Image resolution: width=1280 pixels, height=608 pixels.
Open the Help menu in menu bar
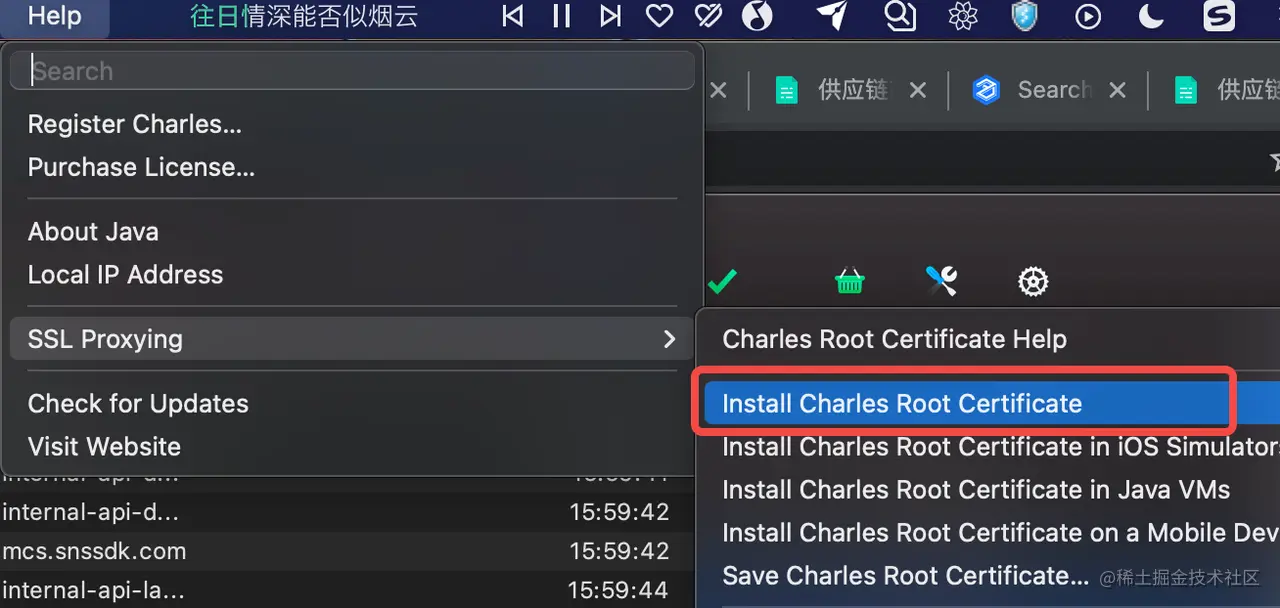click(55, 16)
